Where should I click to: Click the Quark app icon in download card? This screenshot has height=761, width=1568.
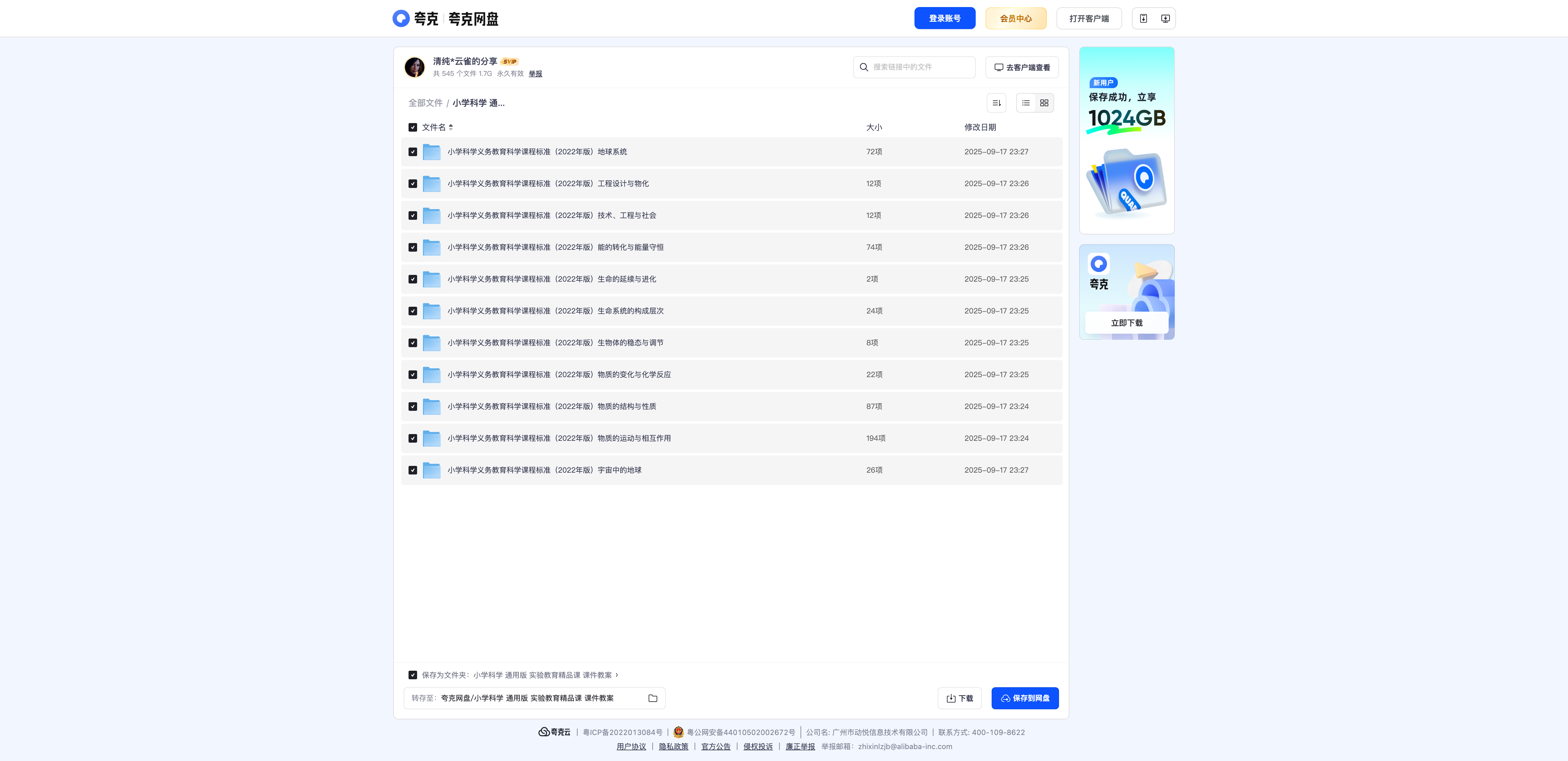point(1099,263)
